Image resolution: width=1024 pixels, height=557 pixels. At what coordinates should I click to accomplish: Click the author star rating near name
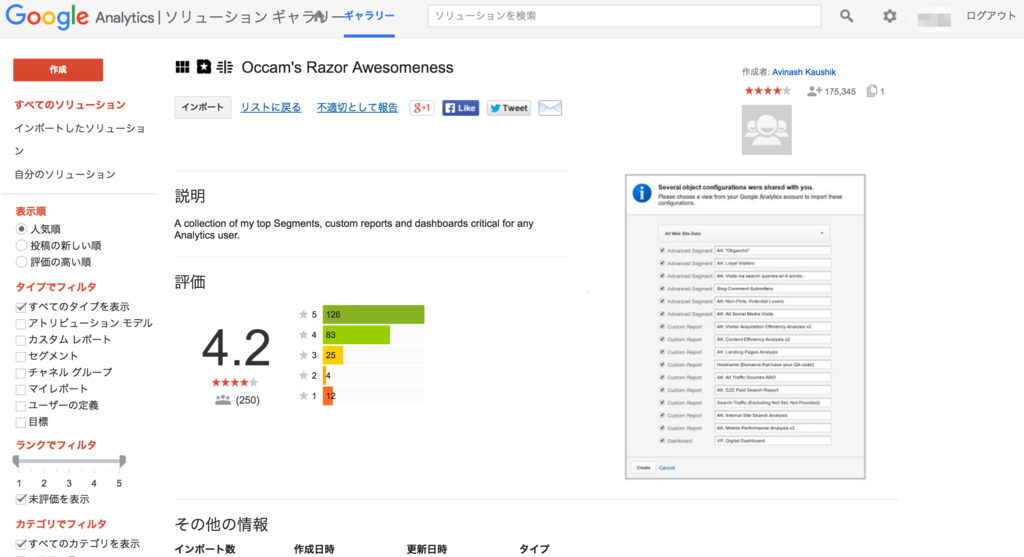pos(768,91)
